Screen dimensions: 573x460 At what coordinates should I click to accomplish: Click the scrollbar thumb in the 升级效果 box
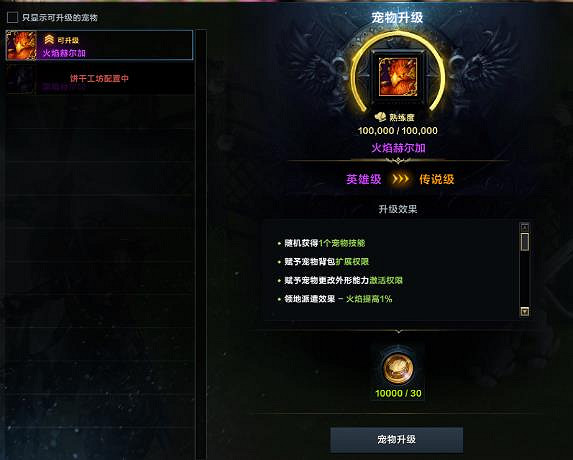click(x=524, y=242)
